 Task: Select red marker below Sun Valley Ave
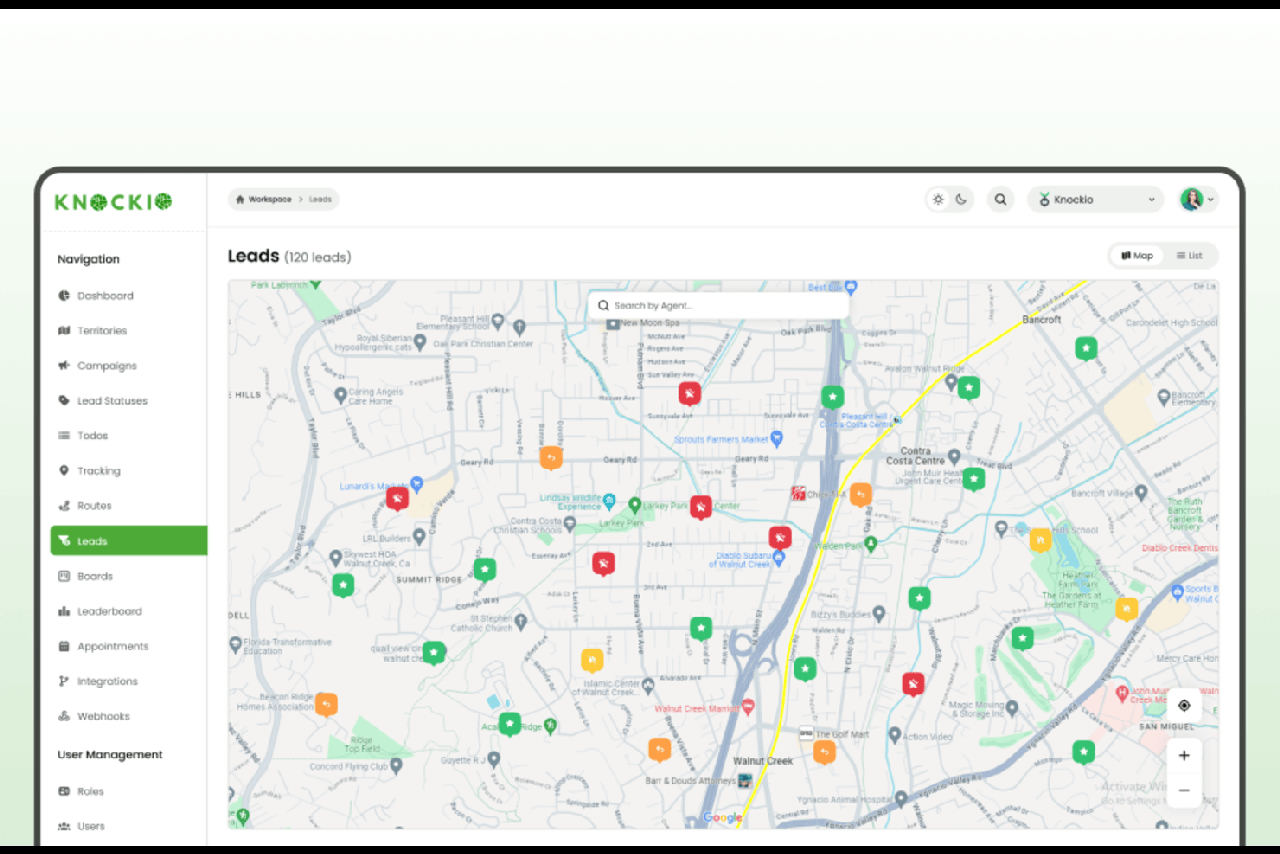click(689, 393)
